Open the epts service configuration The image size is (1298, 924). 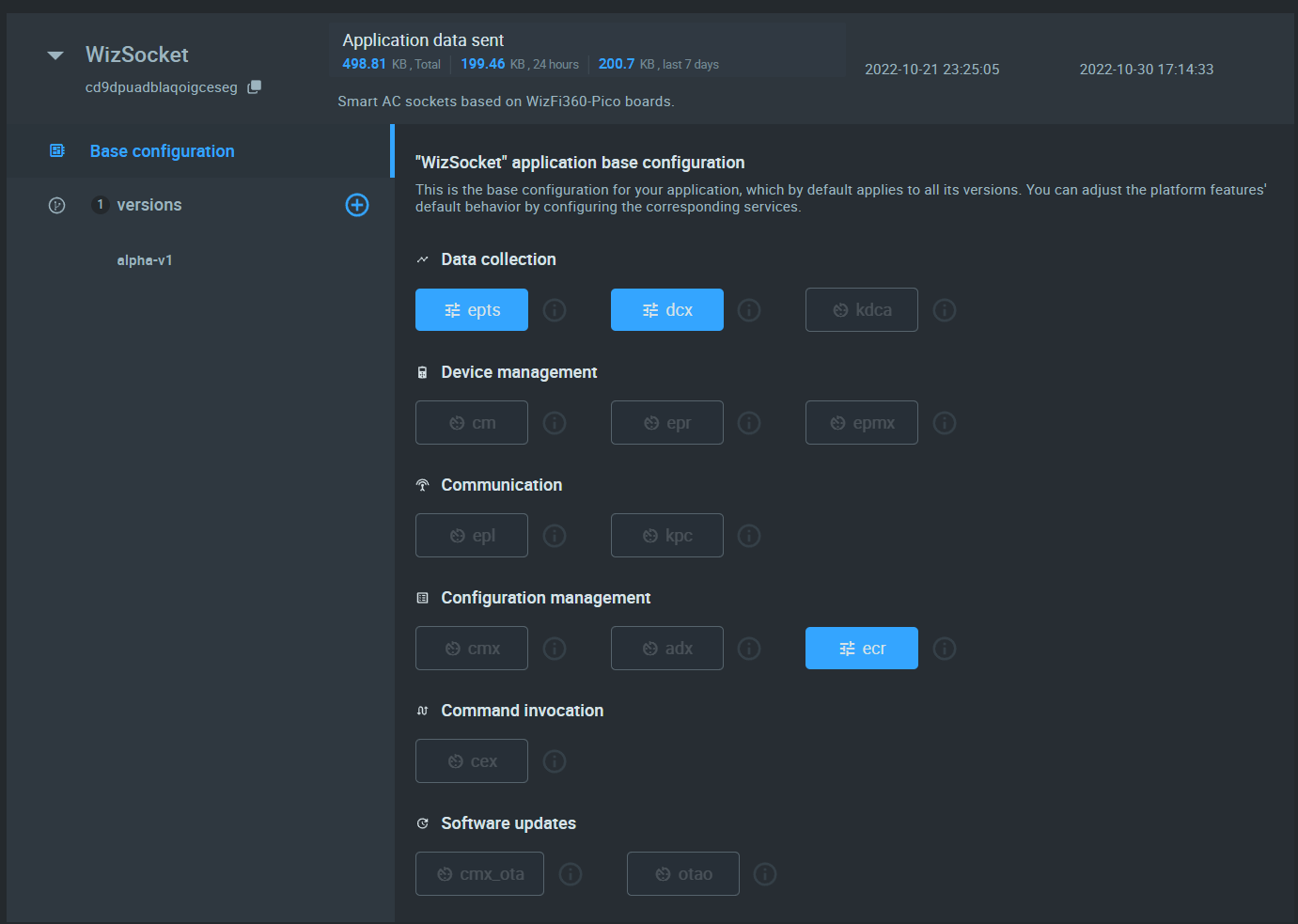click(472, 310)
